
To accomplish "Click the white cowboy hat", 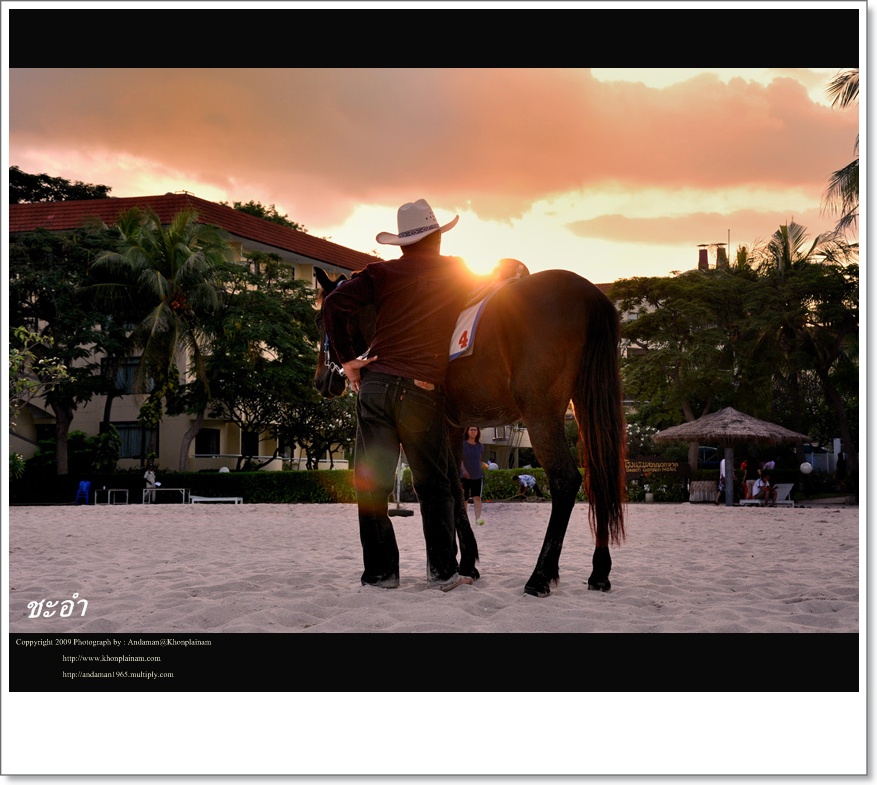I will (x=416, y=224).
